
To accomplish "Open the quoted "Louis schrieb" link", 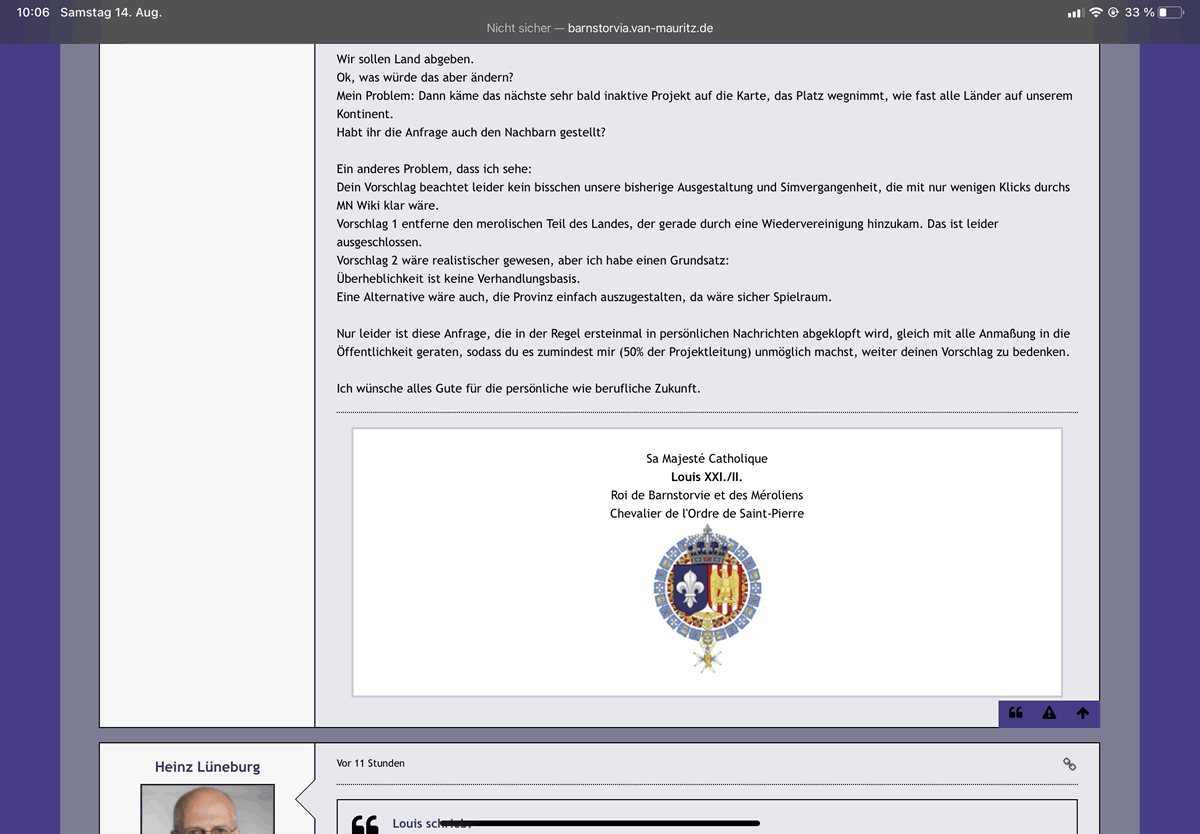I will (421, 823).
